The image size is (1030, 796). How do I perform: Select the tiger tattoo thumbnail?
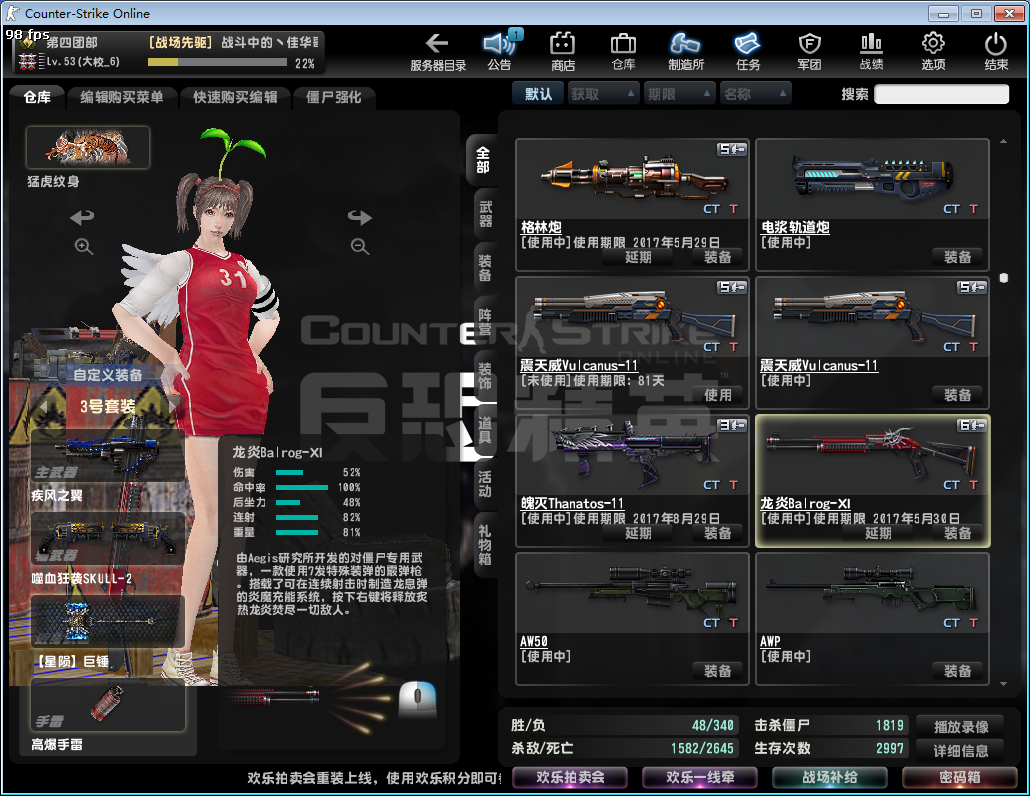[x=88, y=147]
